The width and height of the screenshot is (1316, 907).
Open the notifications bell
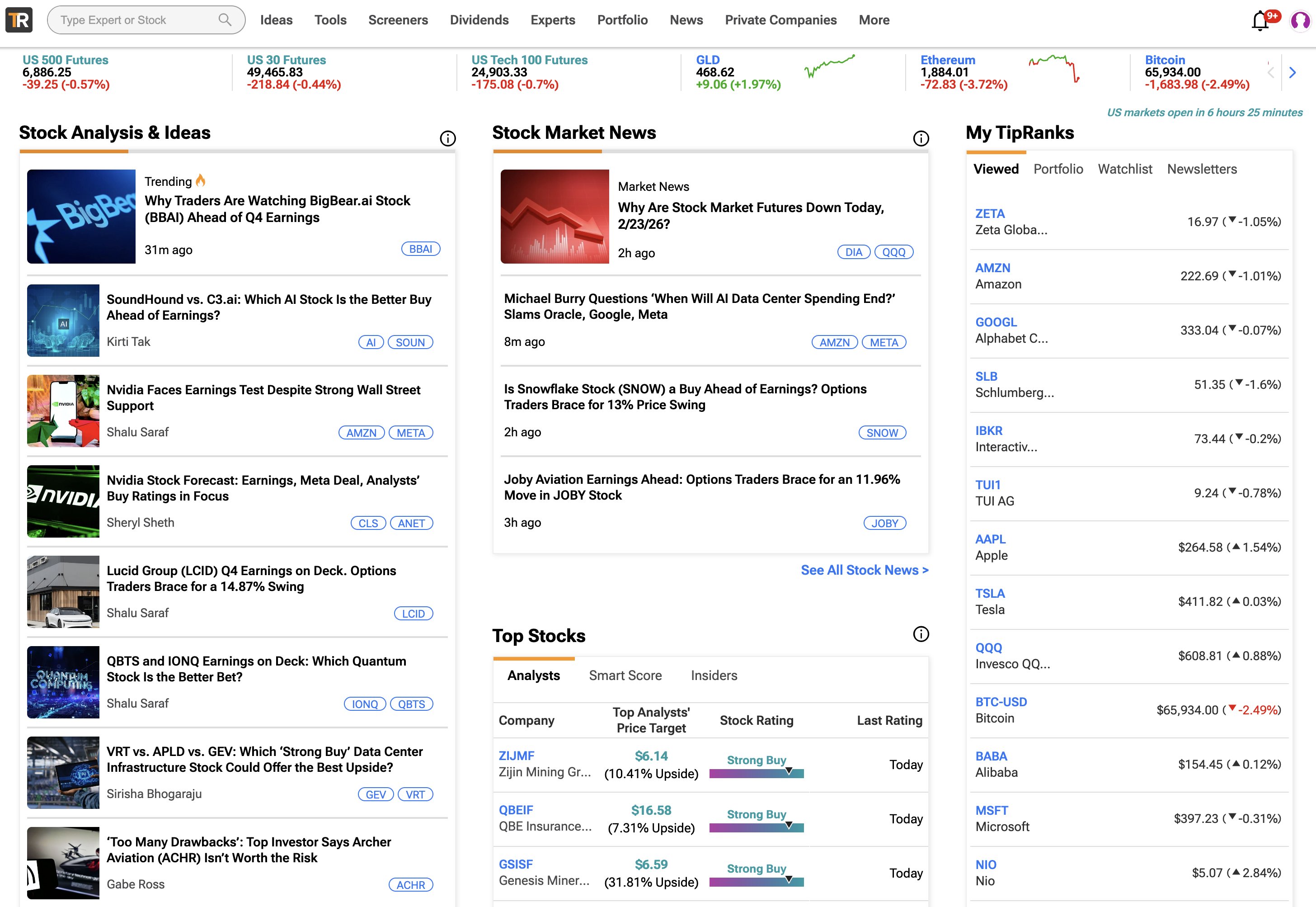pos(1261,19)
